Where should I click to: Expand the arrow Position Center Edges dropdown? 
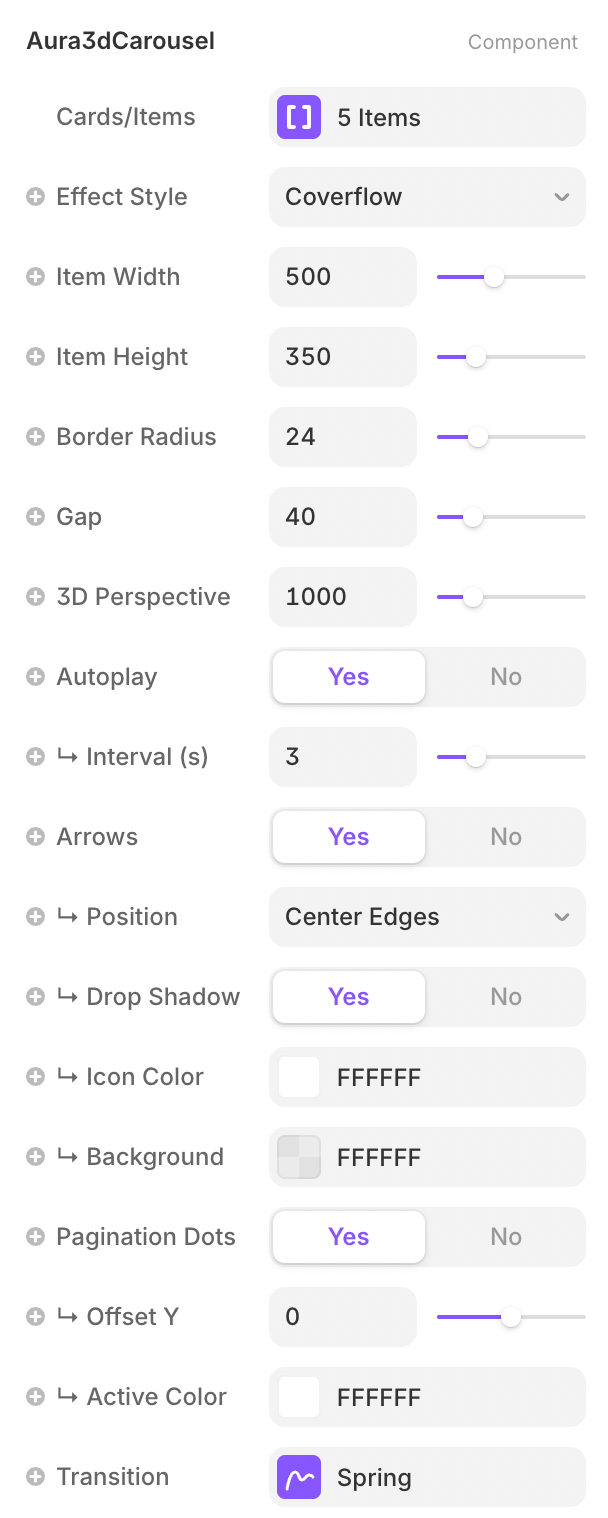click(427, 917)
